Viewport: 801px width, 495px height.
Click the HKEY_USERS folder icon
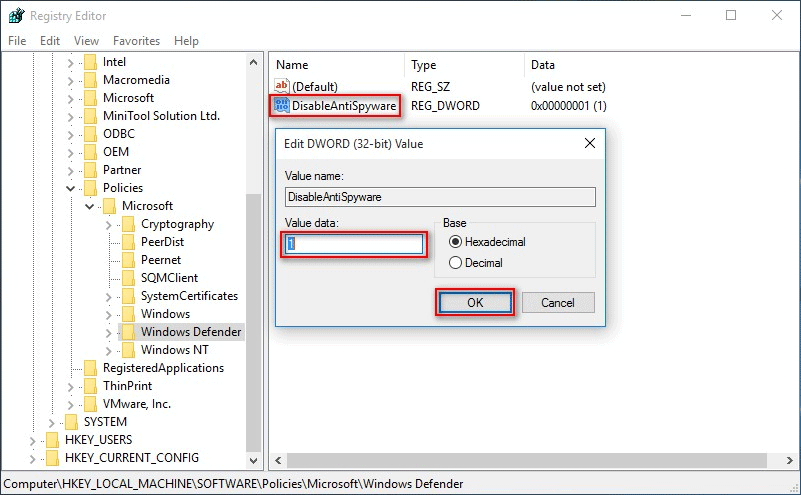click(x=51, y=440)
